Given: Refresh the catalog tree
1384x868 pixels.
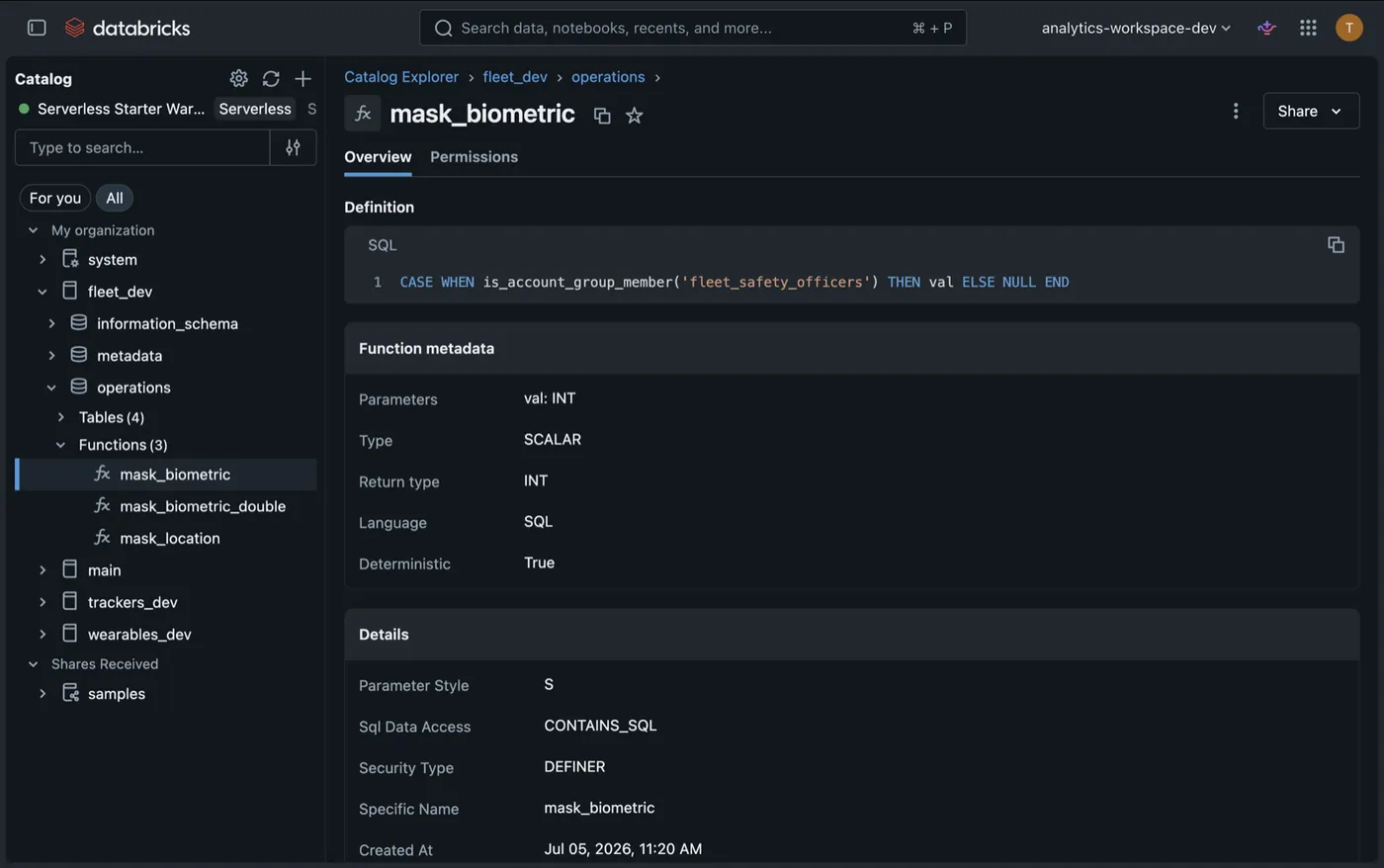Looking at the screenshot, I should [x=271, y=78].
